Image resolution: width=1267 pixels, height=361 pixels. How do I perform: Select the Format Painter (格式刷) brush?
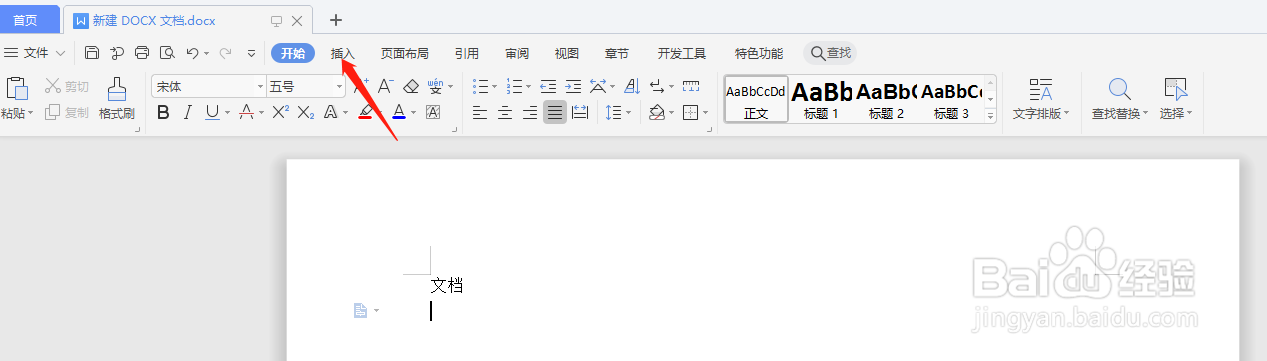tap(116, 98)
